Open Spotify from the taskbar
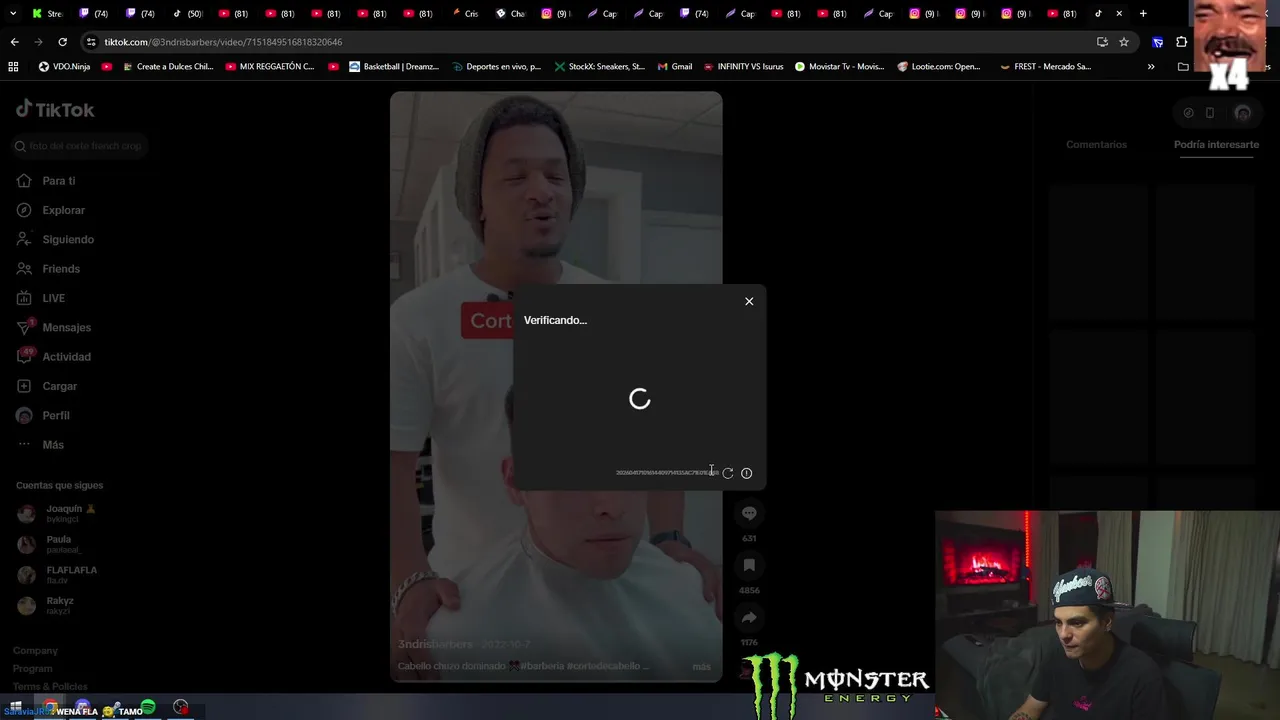The image size is (1280, 720). tap(148, 708)
